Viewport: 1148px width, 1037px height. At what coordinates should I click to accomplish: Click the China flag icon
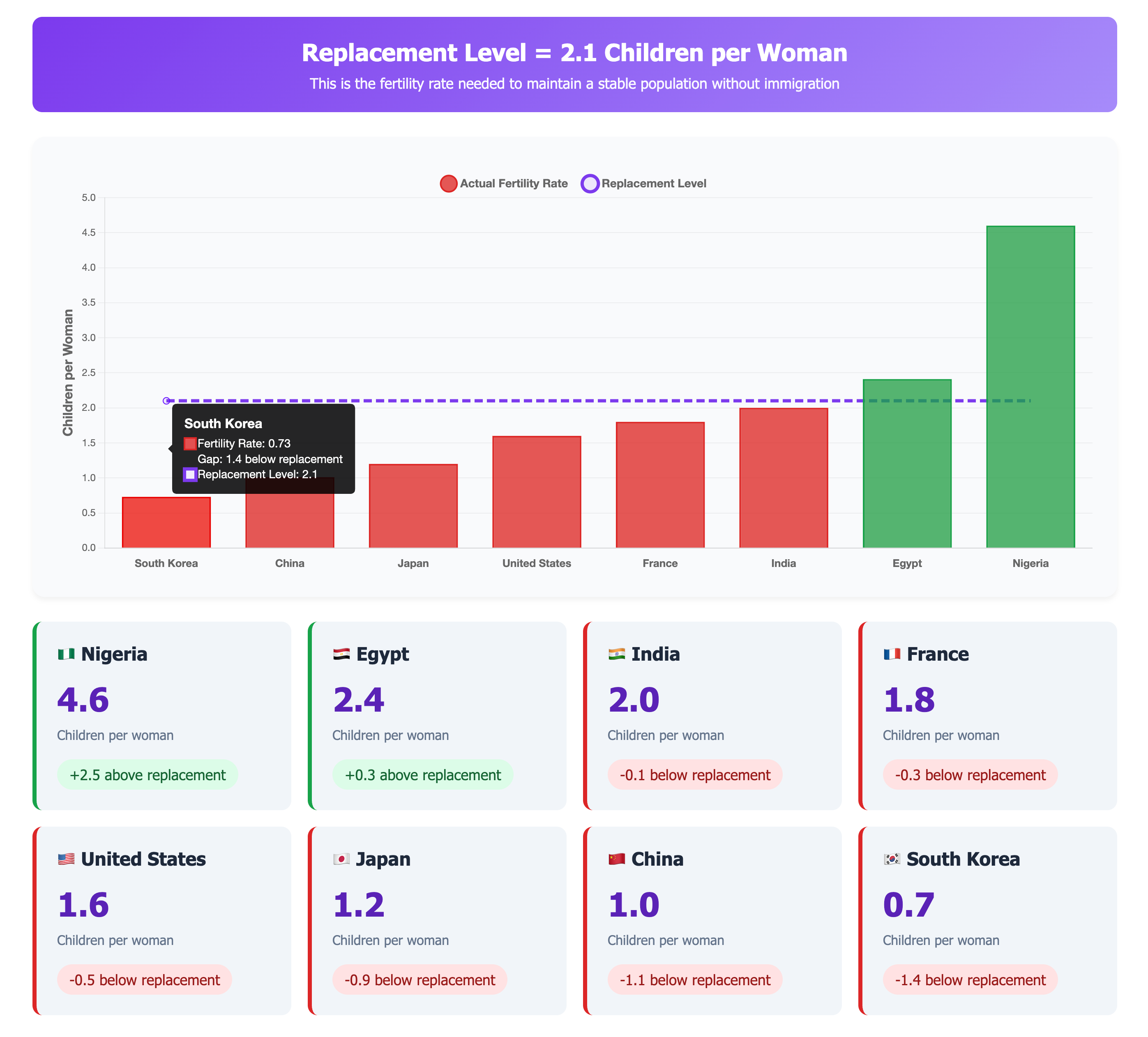tap(616, 859)
